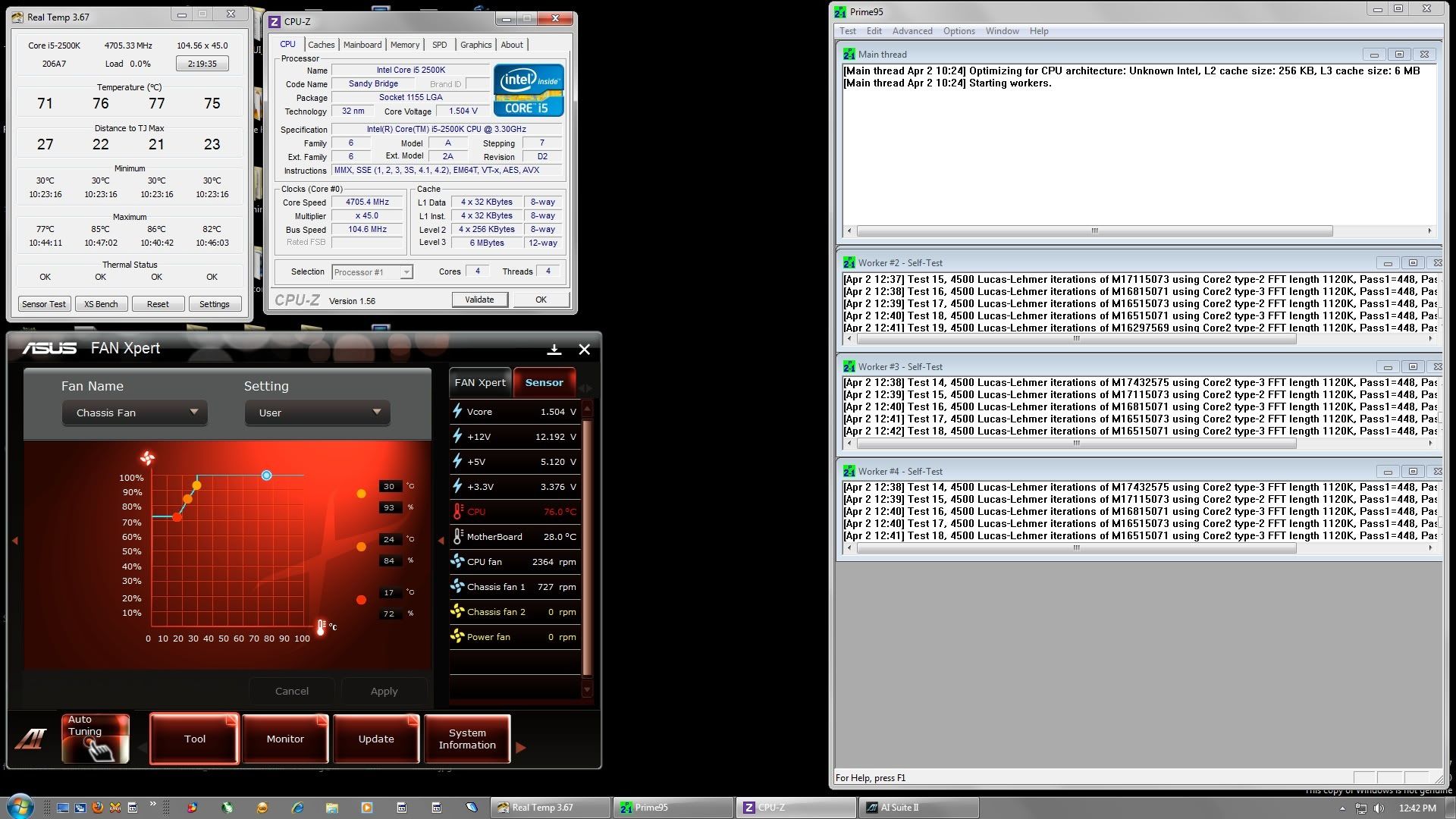The image size is (1456, 819).
Task: Open the Advanced menu in Prime95
Action: click(x=912, y=31)
